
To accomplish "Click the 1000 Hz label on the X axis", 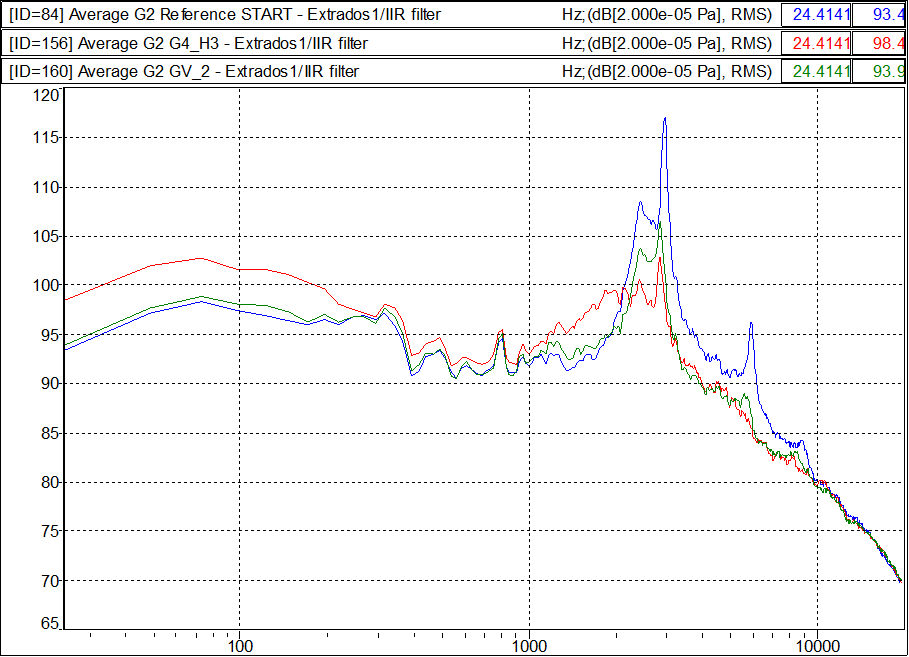I will (x=529, y=646).
